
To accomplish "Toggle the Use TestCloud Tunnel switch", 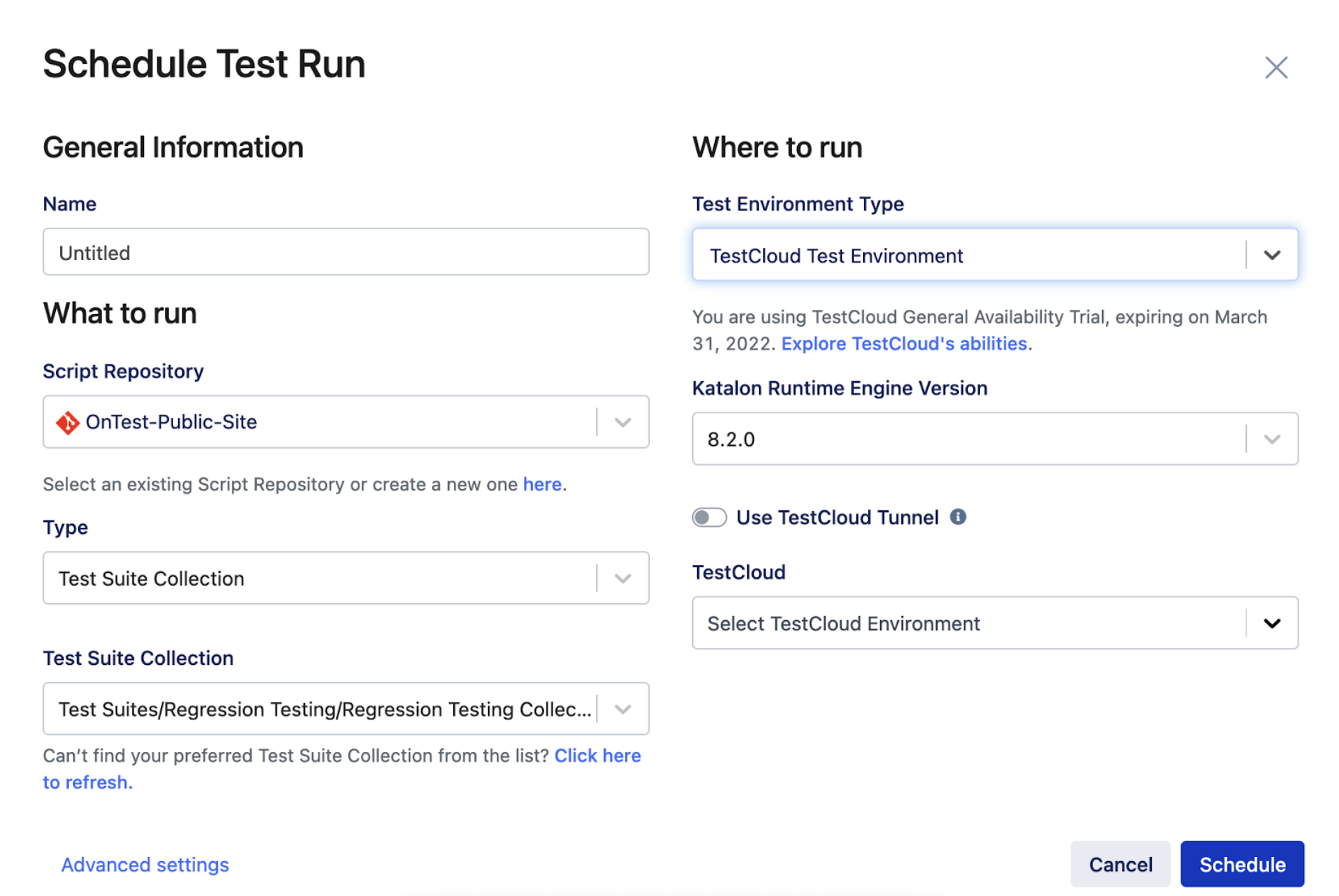I will (709, 517).
